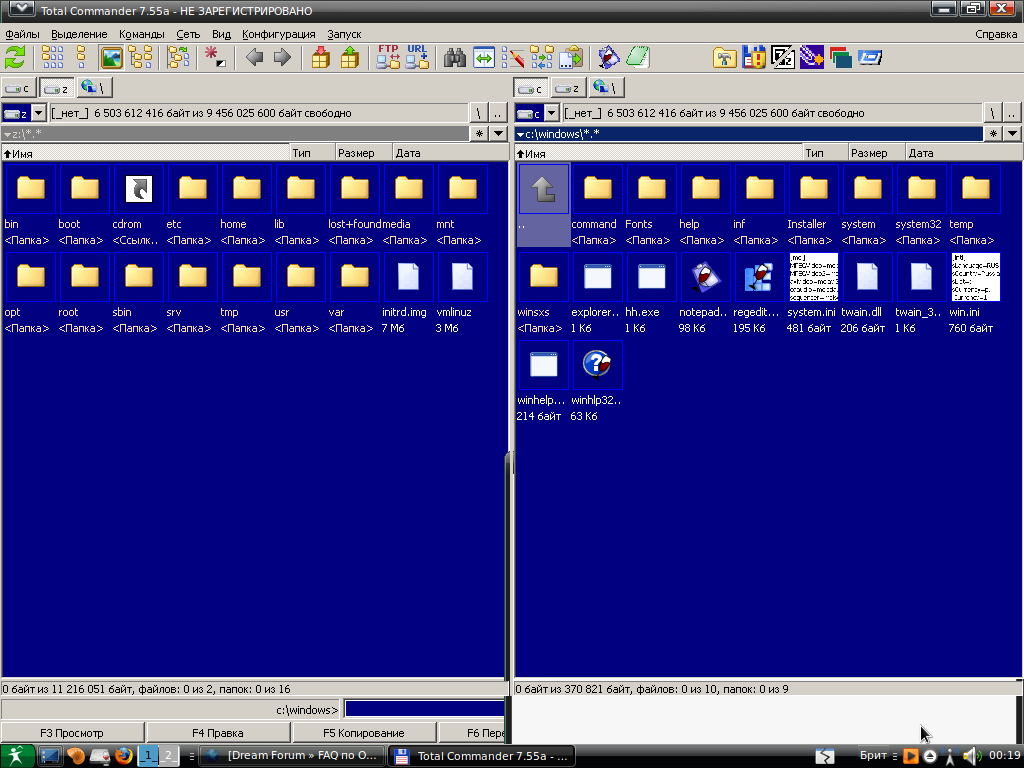Click the green Reread source refresh icon
Screen dimensions: 1024x768
[15, 57]
